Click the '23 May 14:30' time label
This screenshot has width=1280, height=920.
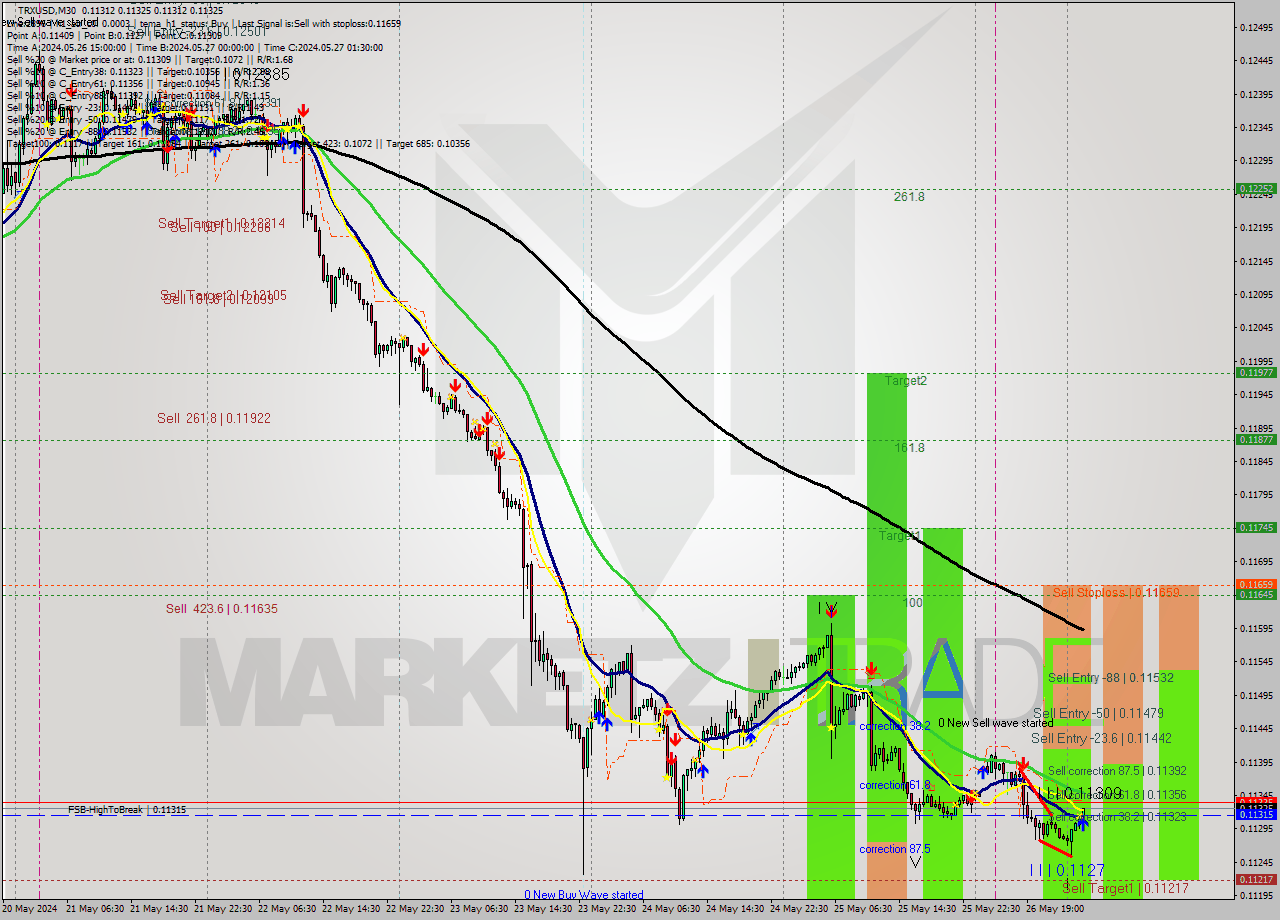543,909
